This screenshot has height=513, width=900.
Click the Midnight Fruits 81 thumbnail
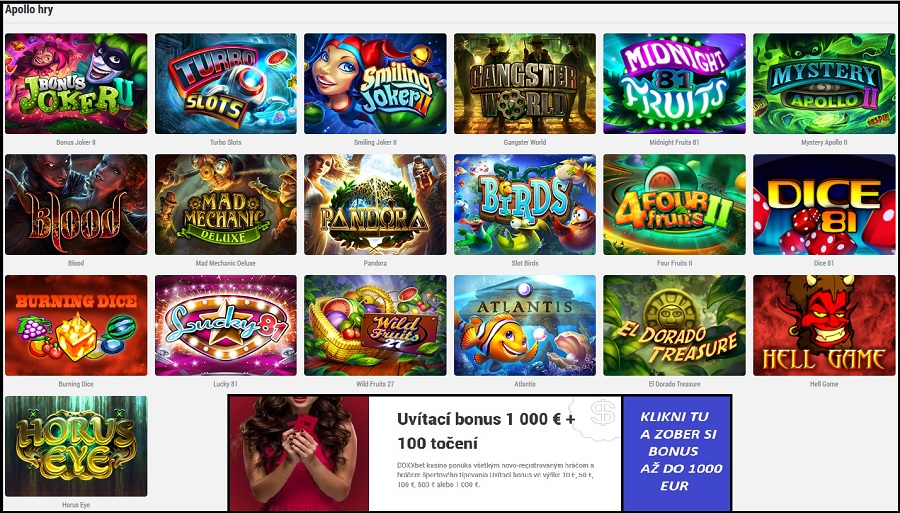[674, 83]
